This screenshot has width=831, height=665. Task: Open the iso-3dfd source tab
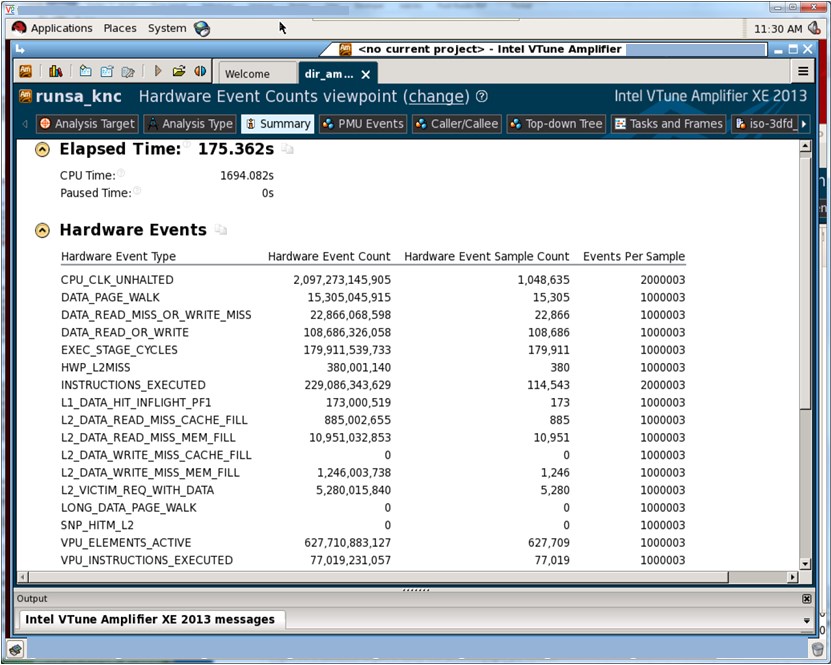pos(765,124)
